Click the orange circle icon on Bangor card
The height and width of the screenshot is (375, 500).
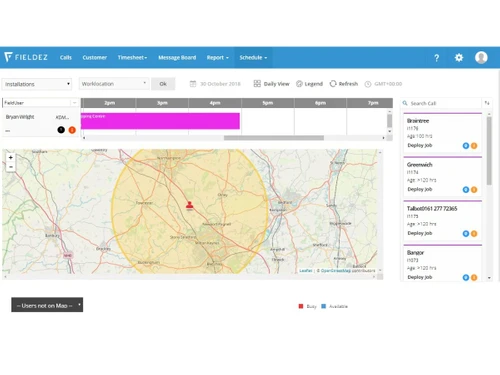474,277
